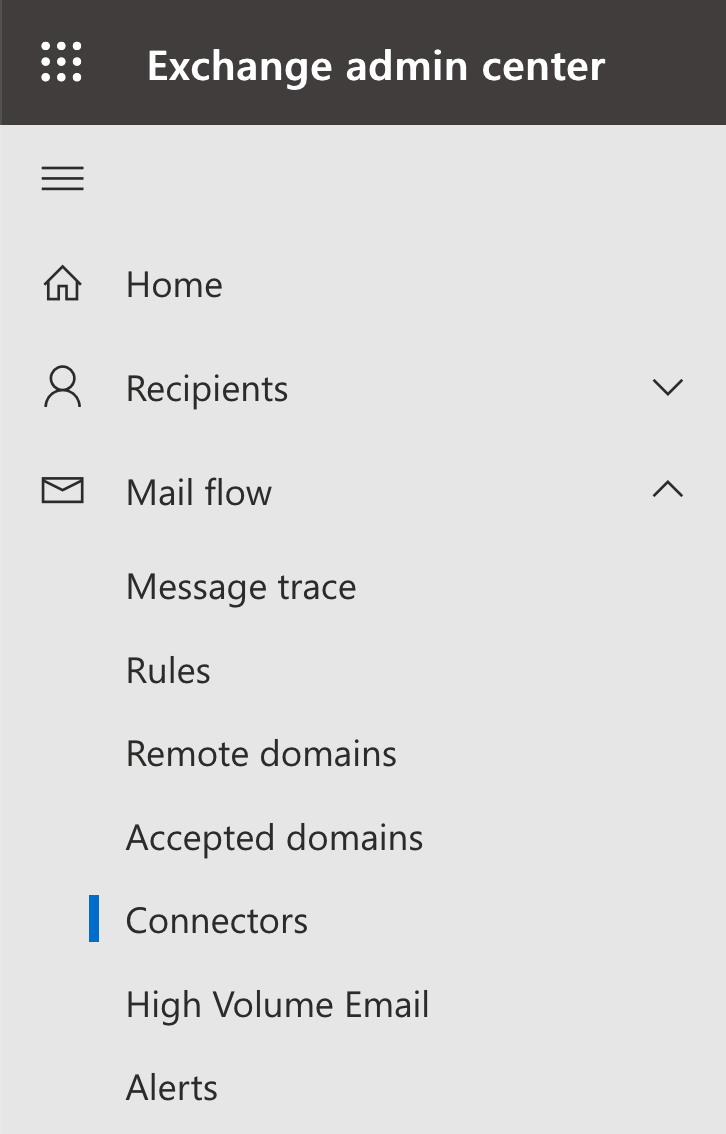Click the Recipients person icon
Viewport: 726px width, 1134px height.
[x=63, y=387]
